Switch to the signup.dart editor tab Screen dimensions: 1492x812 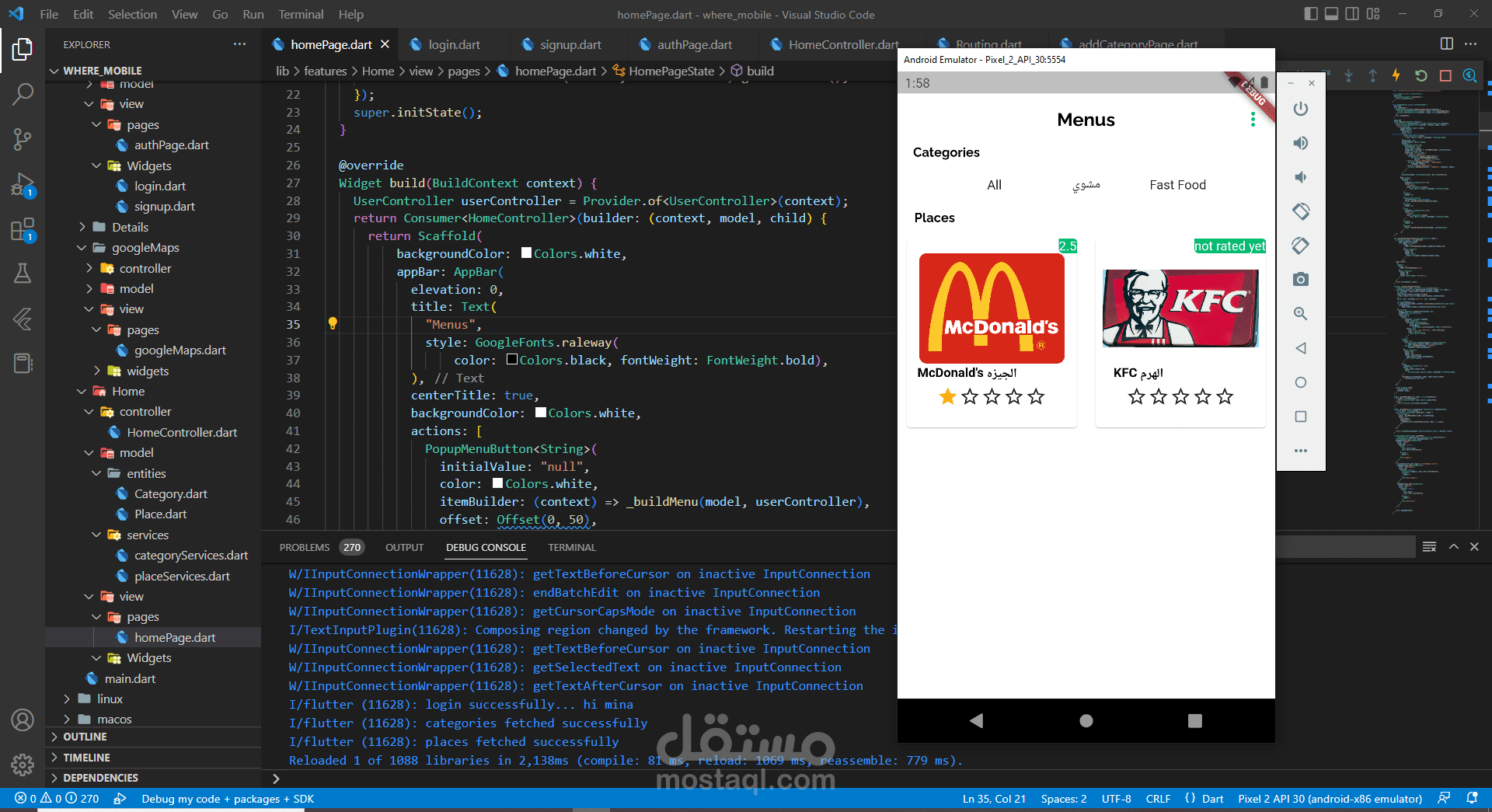tap(570, 44)
